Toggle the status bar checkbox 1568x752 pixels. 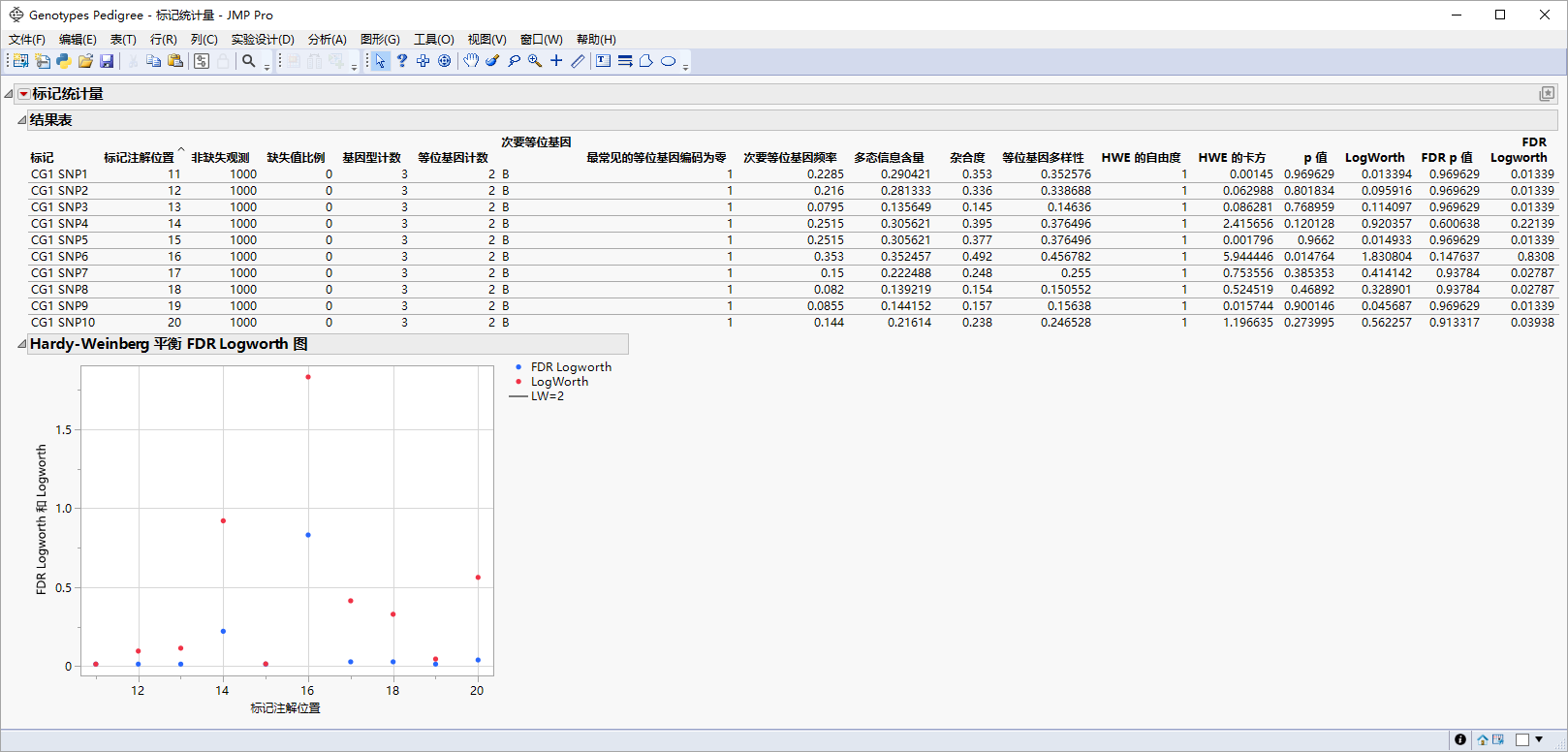(1522, 739)
